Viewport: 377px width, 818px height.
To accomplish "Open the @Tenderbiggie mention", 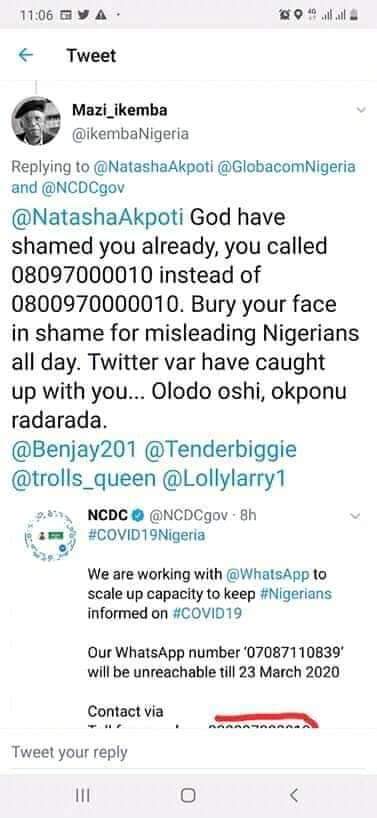I will [x=220, y=450].
